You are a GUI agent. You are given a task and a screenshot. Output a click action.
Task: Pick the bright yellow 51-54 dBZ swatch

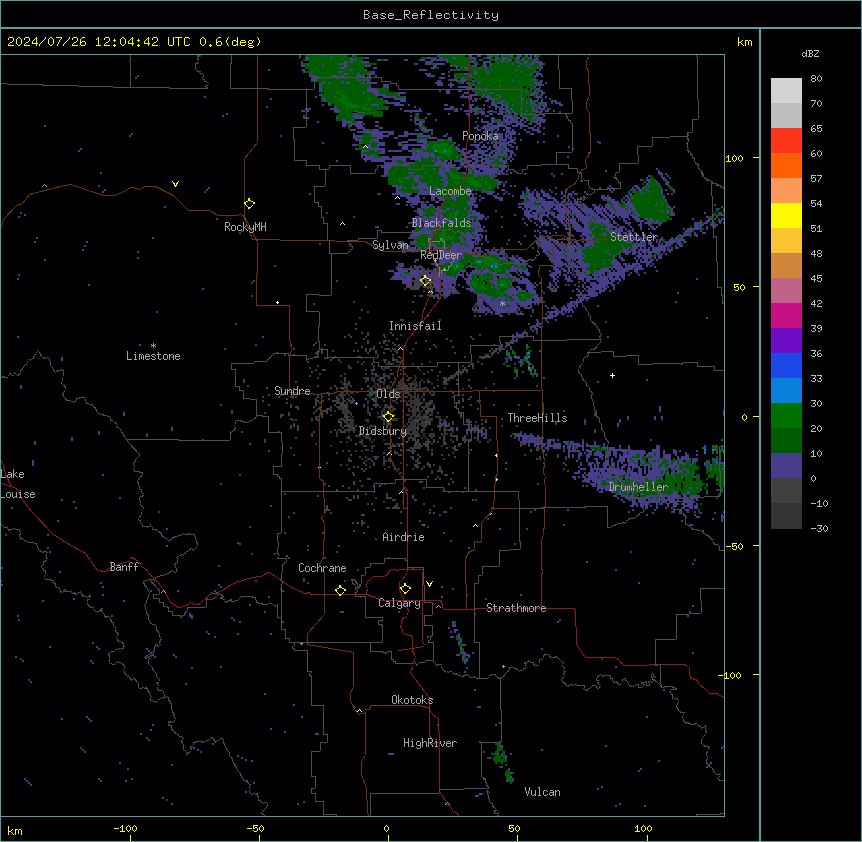tap(786, 215)
